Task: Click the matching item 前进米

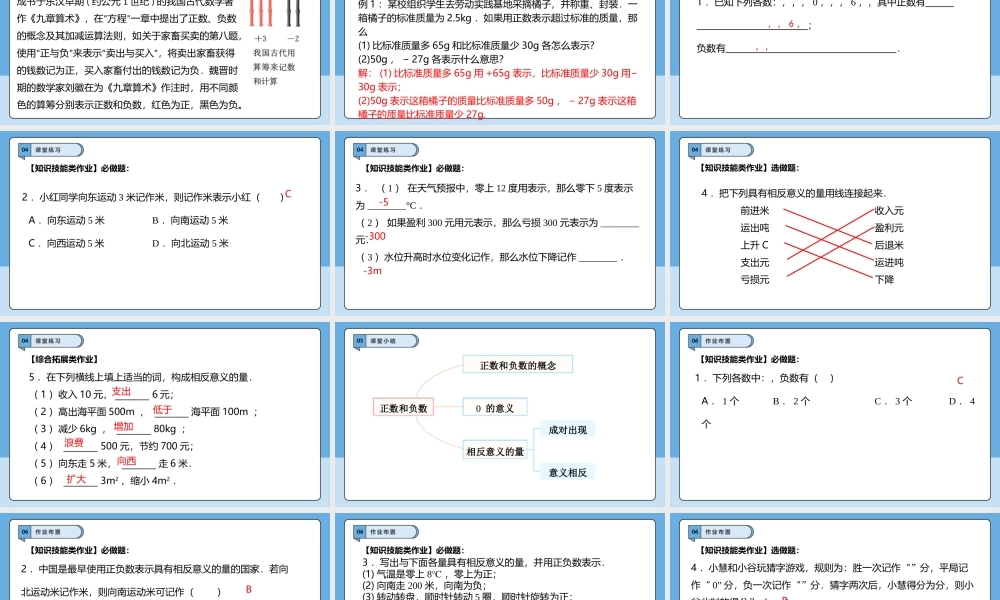Action: (755, 210)
